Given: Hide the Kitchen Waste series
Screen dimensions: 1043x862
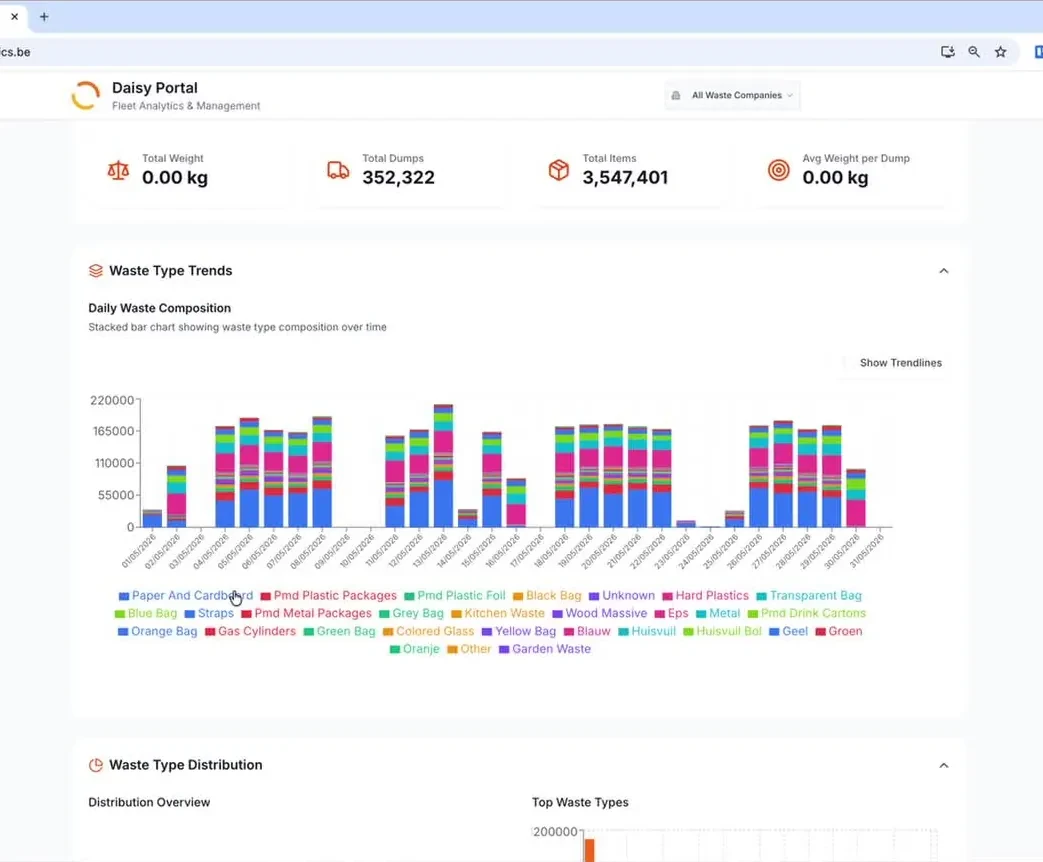Looking at the screenshot, I should [x=498, y=613].
